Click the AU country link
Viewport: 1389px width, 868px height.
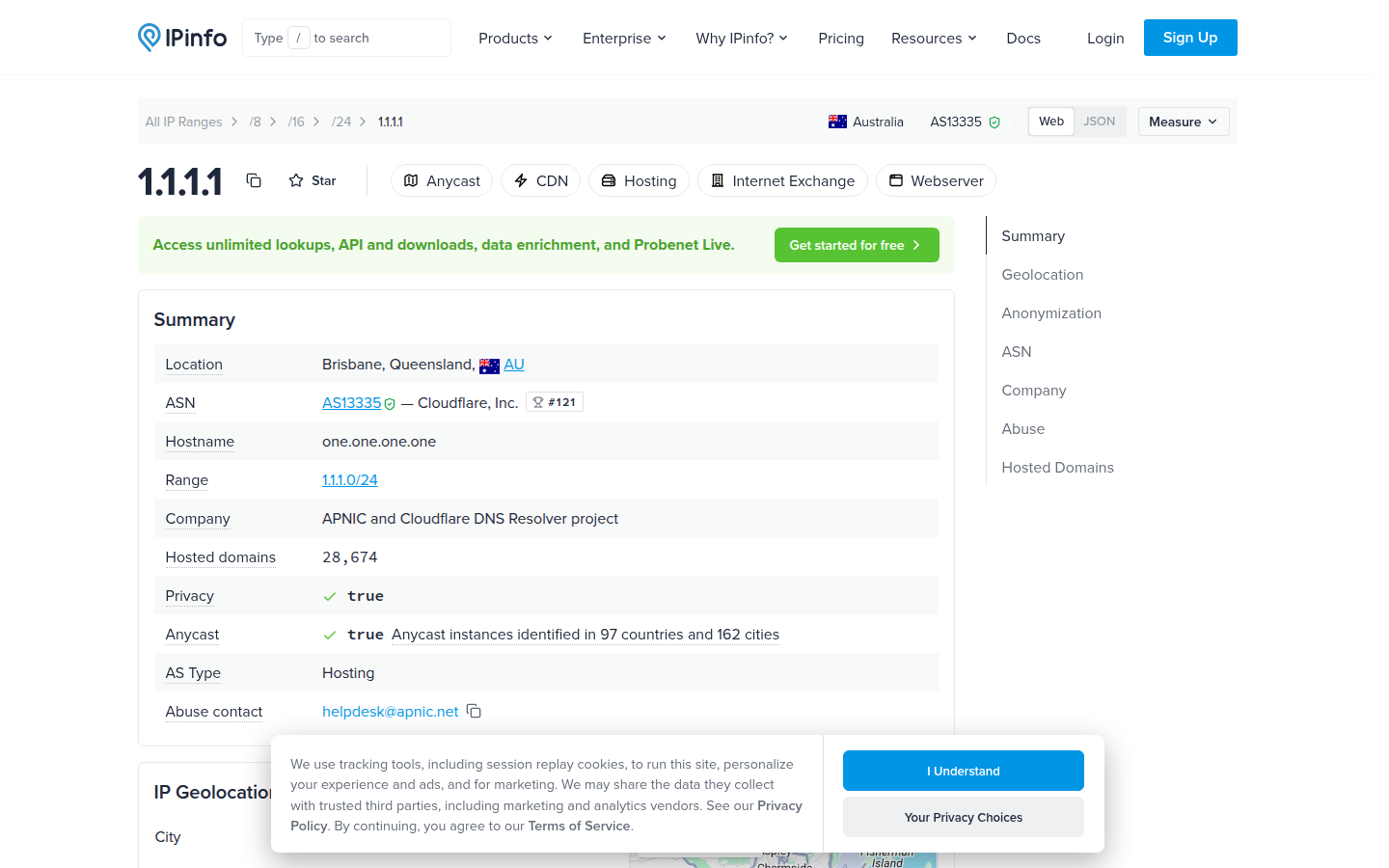pos(514,364)
